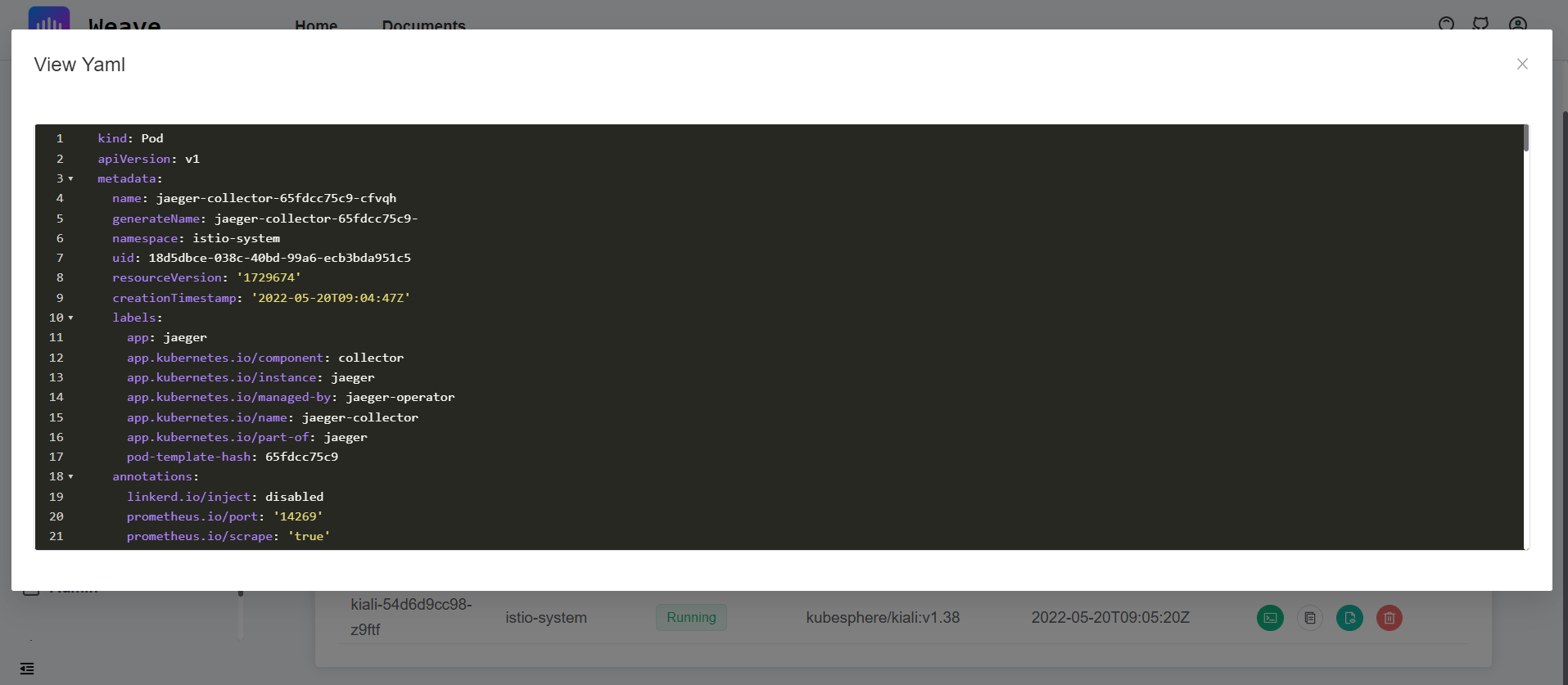Close the View Yaml dialog
Image resolution: width=1568 pixels, height=685 pixels.
point(1522,64)
